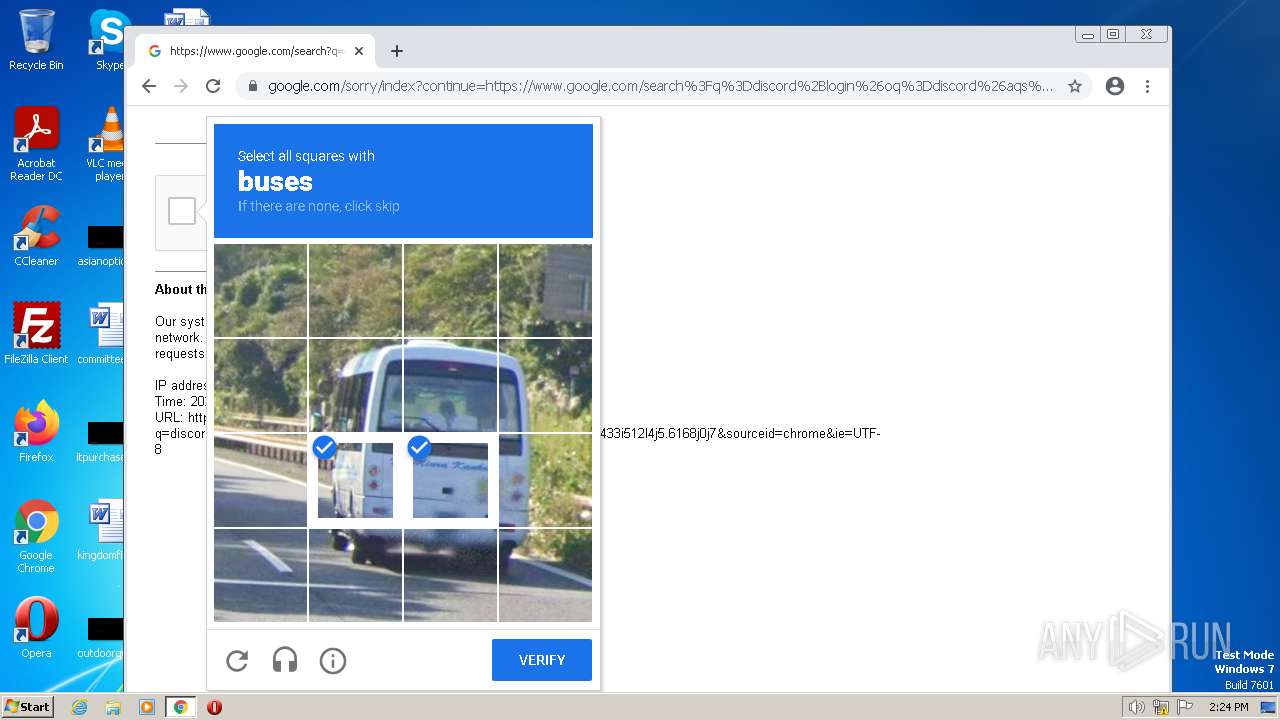Open Windows Explorer from the taskbar
This screenshot has height=720, width=1280.
[113, 707]
